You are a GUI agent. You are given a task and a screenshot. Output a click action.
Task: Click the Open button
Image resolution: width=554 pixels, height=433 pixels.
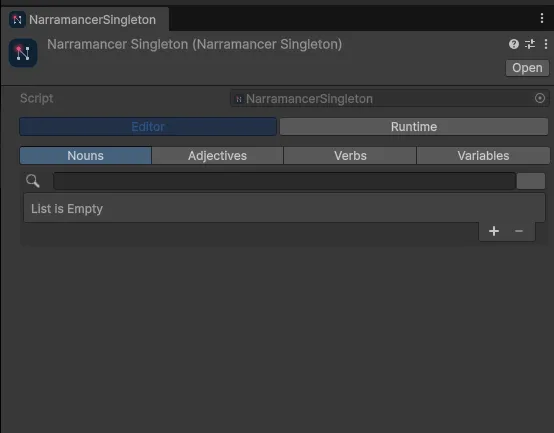[x=527, y=68]
